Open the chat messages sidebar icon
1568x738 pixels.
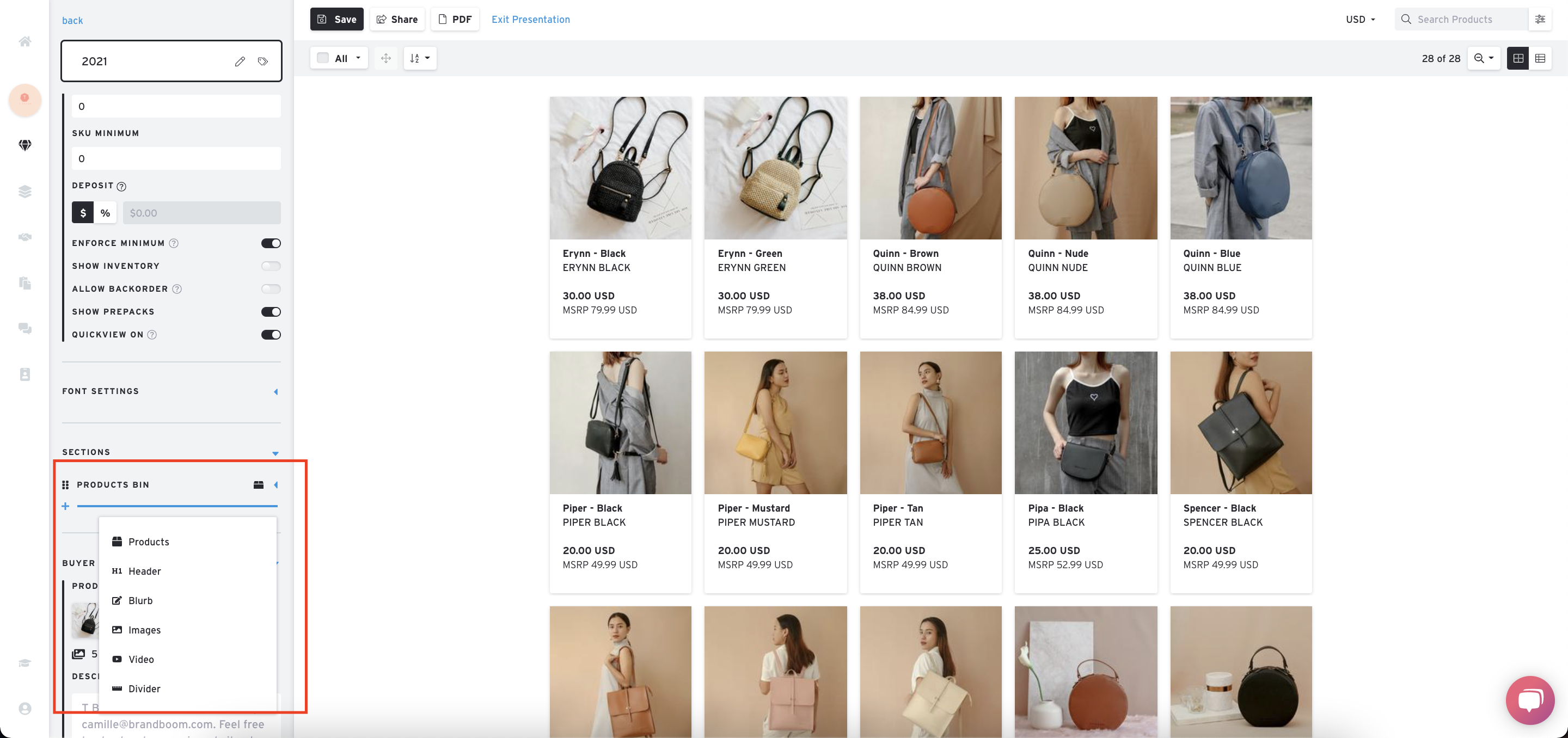pyautogui.click(x=25, y=329)
